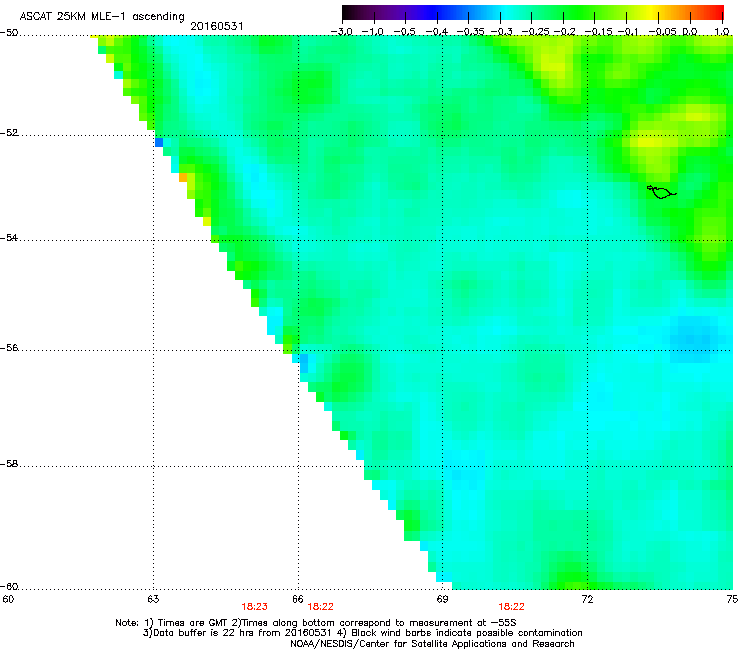Click the -58 latitude axis label

(x=9, y=464)
